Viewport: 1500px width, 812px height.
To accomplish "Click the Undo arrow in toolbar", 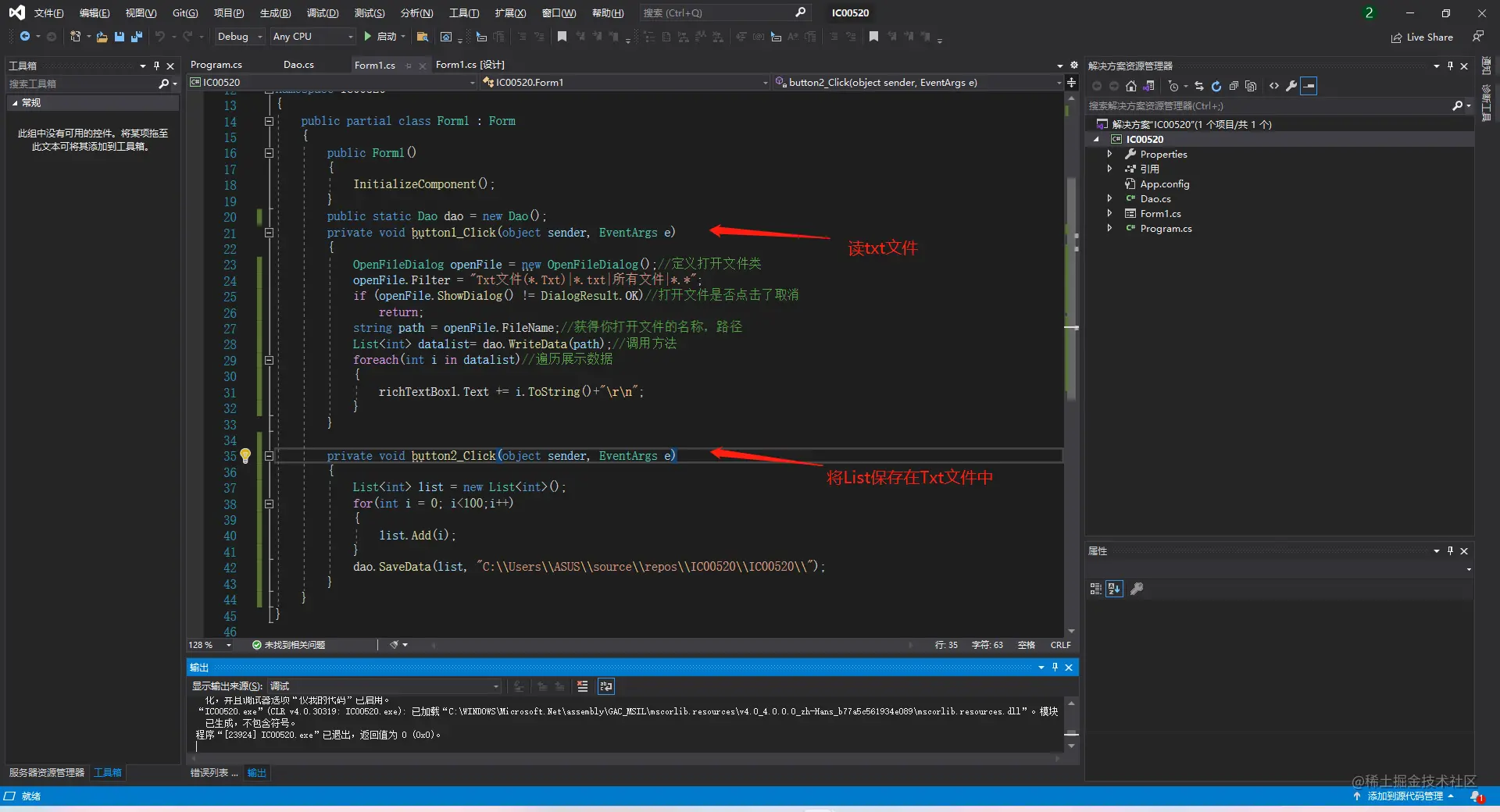I will click(x=160, y=37).
